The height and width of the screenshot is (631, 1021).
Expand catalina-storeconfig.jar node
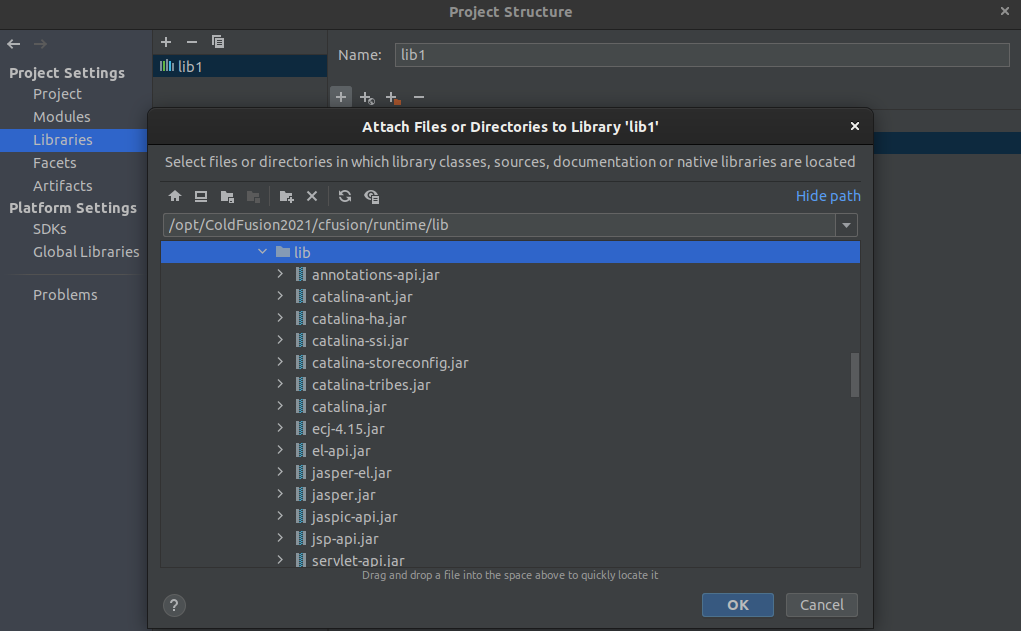[x=280, y=362]
